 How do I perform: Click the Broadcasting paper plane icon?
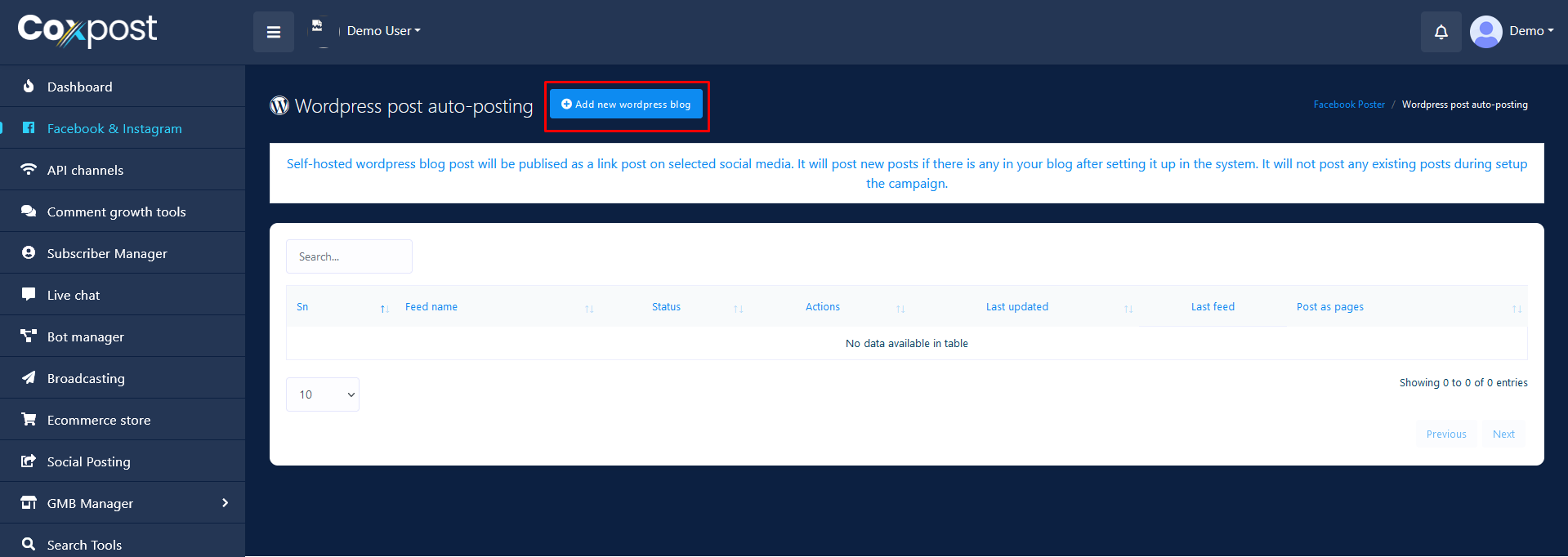click(29, 377)
